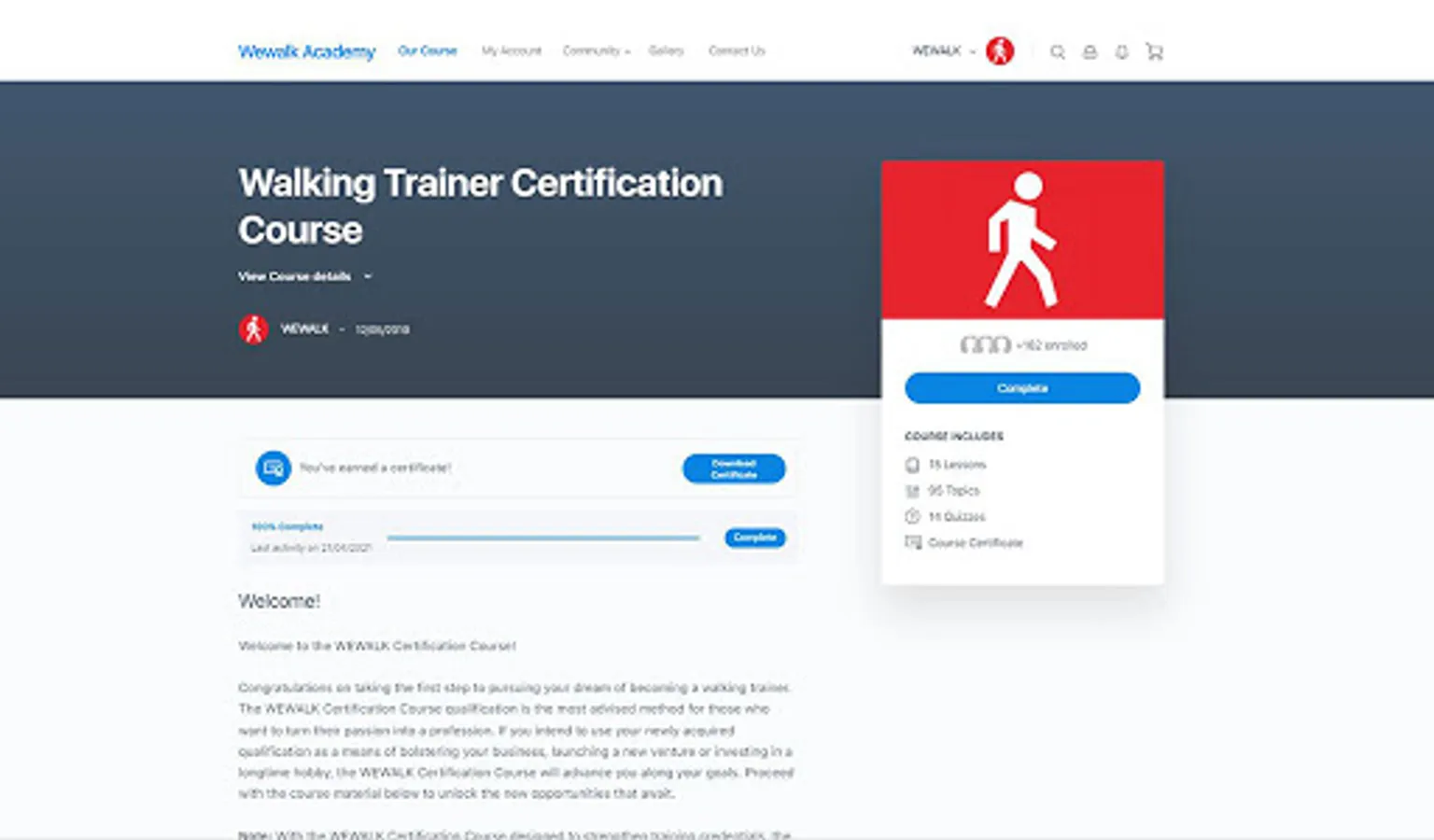Go to Our Course menu item
This screenshot has height=840, width=1434.
(428, 50)
